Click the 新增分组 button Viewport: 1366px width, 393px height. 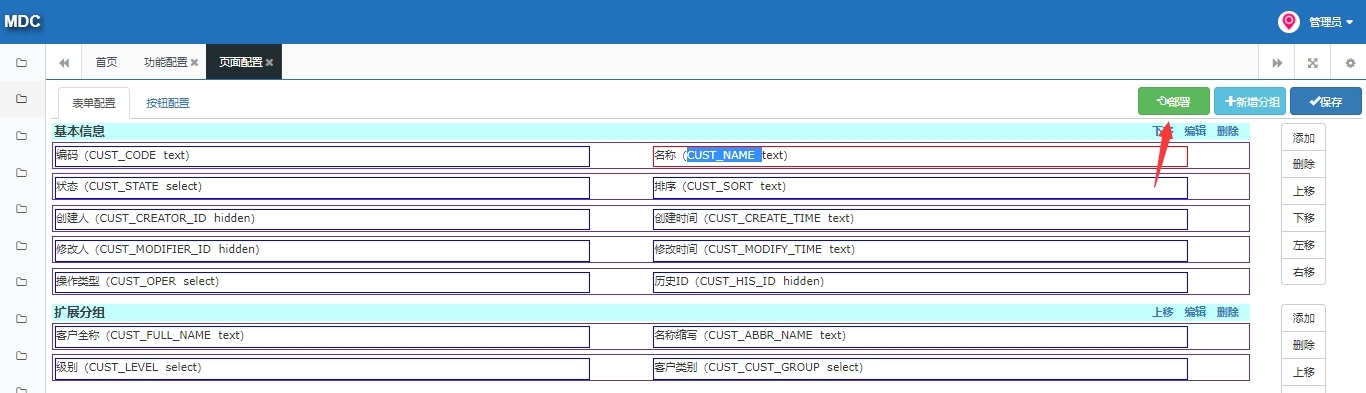click(1250, 101)
